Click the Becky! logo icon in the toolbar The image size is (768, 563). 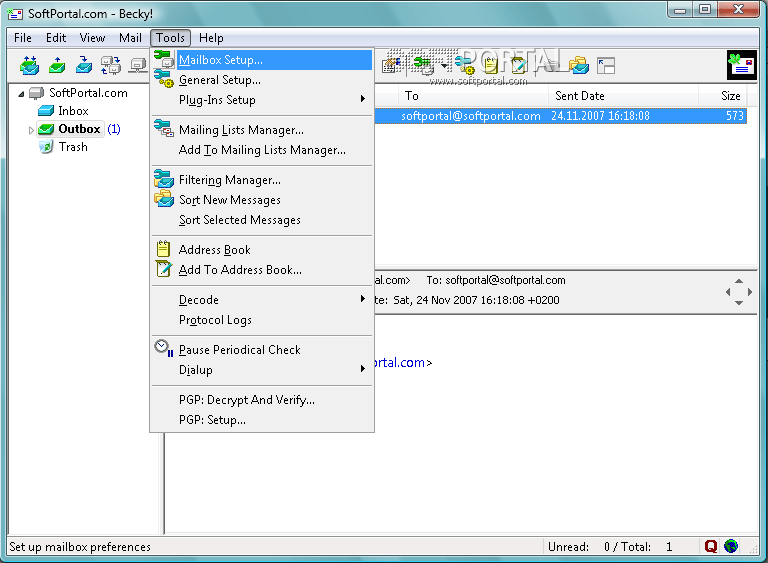[742, 65]
